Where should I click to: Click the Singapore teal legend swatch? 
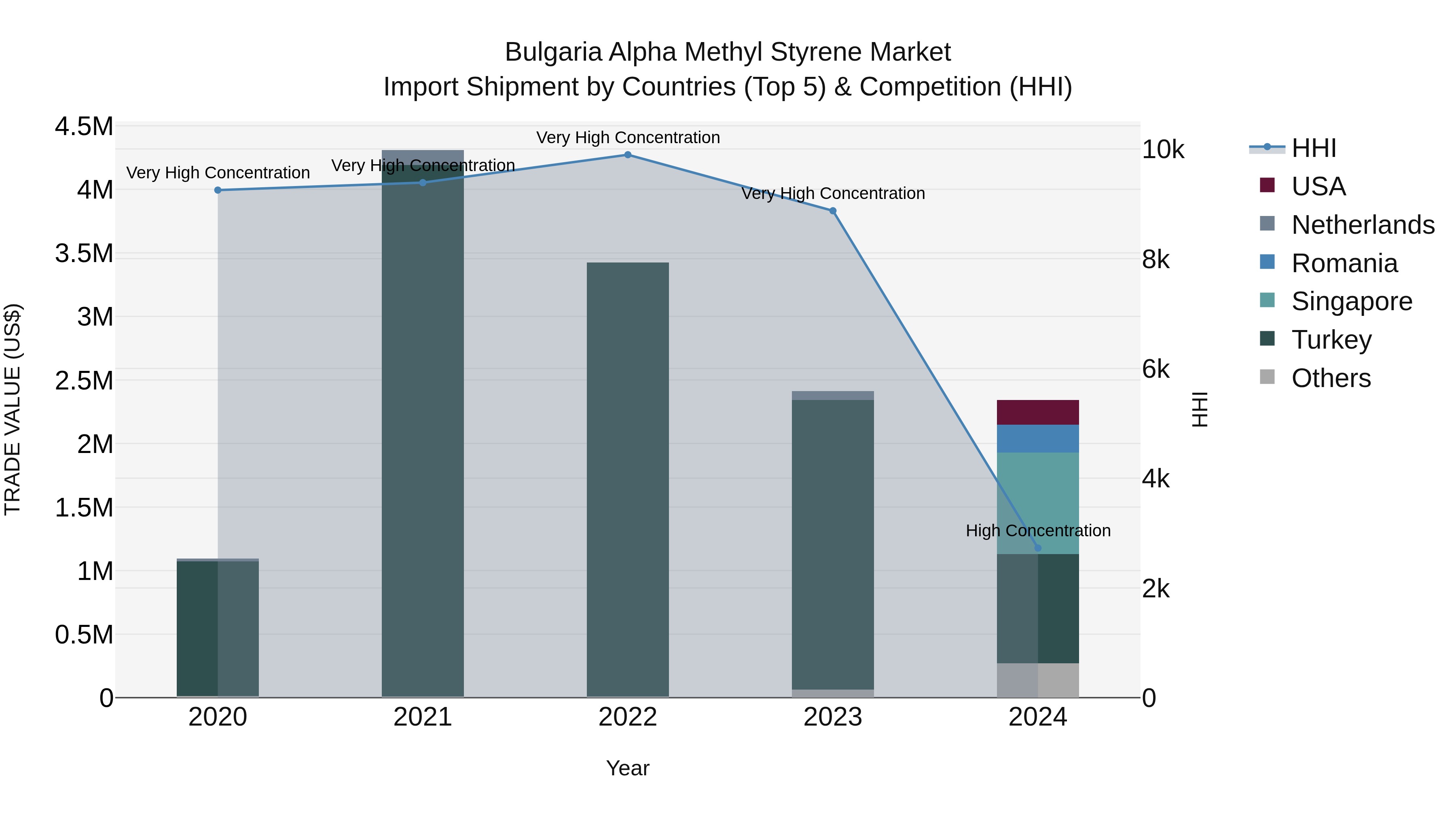click(1267, 300)
